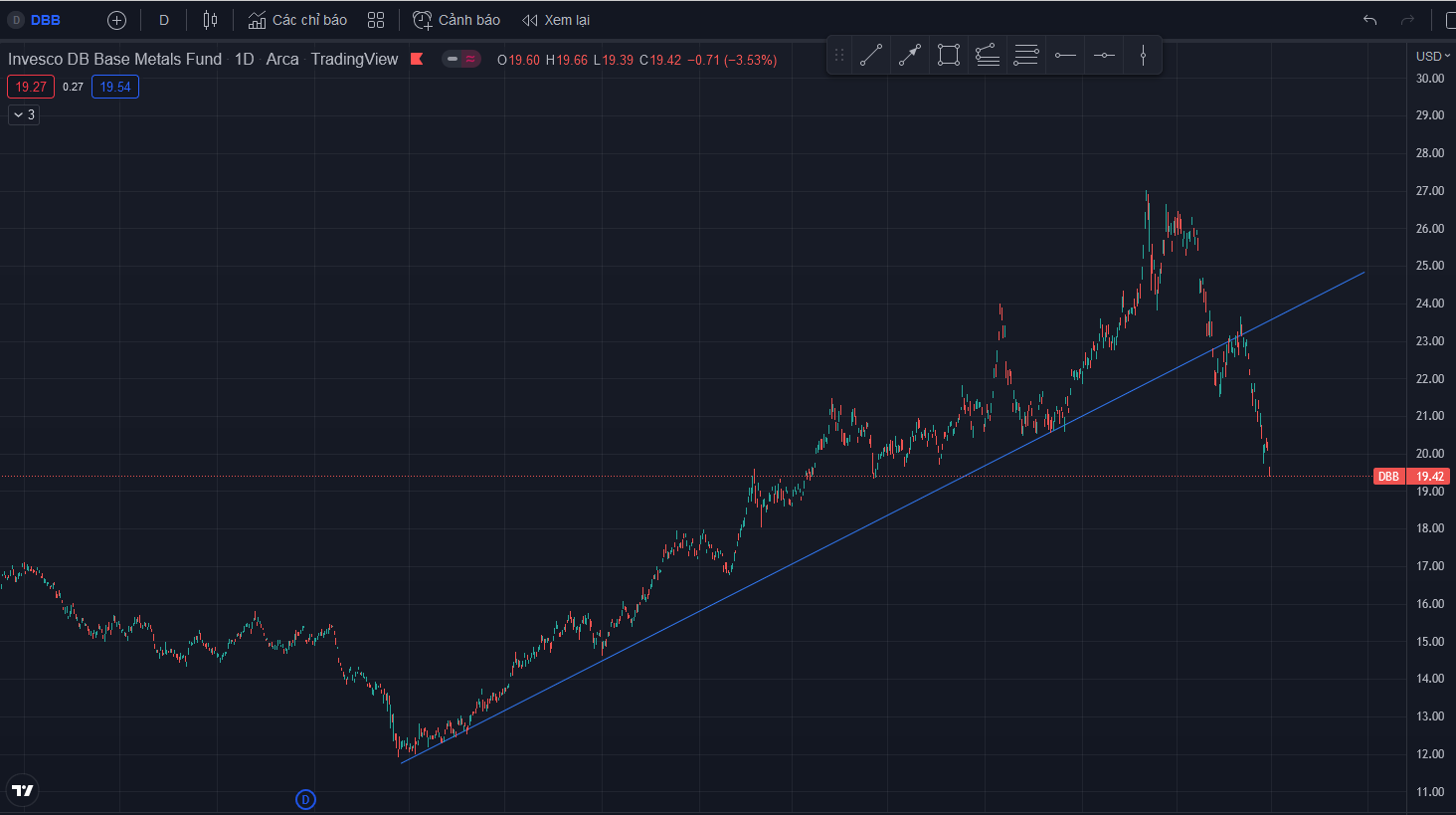Image resolution: width=1456 pixels, height=815 pixels.
Task: Select the horizontal ray tool
Action: point(1065,56)
